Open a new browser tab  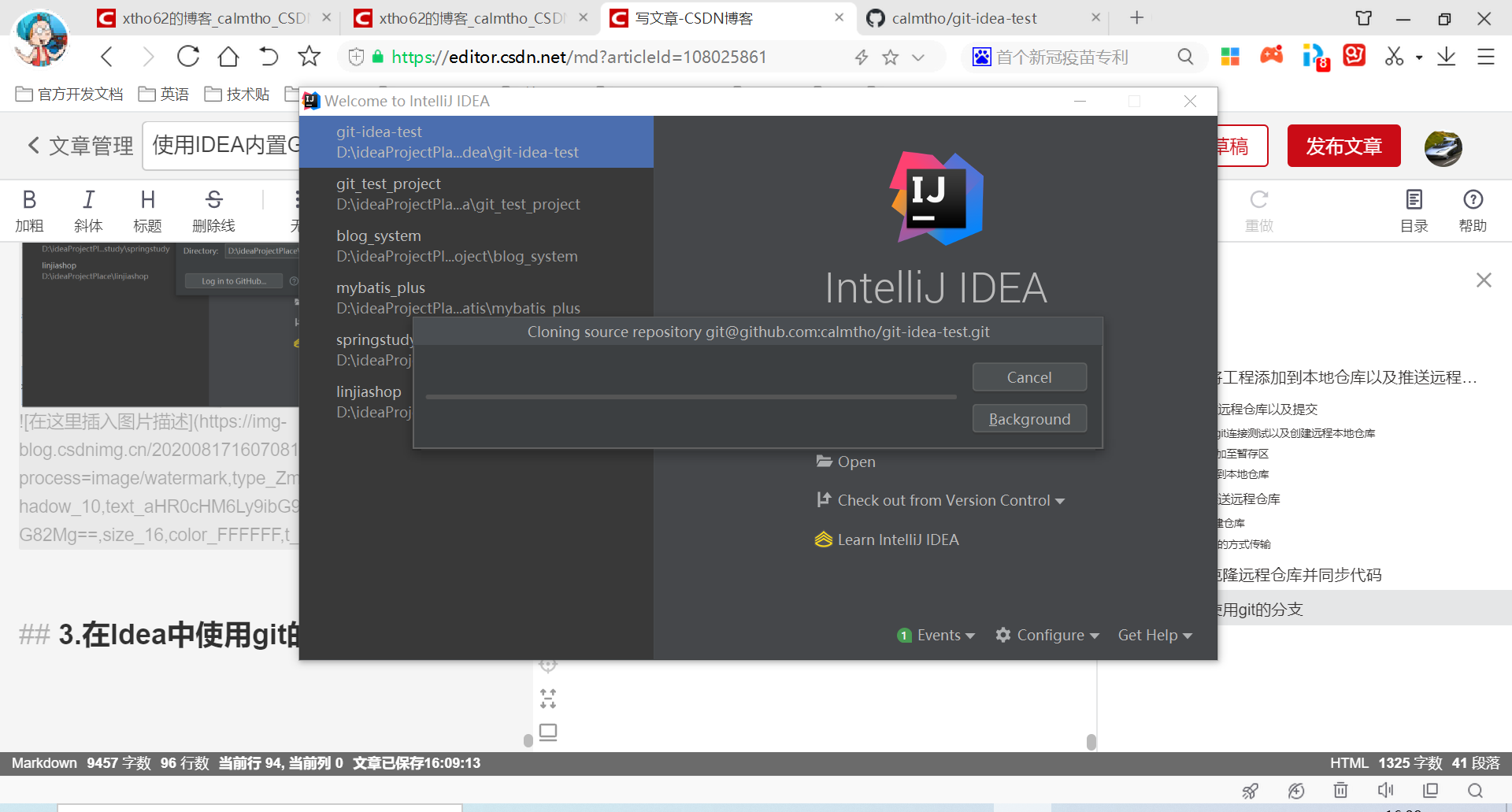(x=1136, y=17)
